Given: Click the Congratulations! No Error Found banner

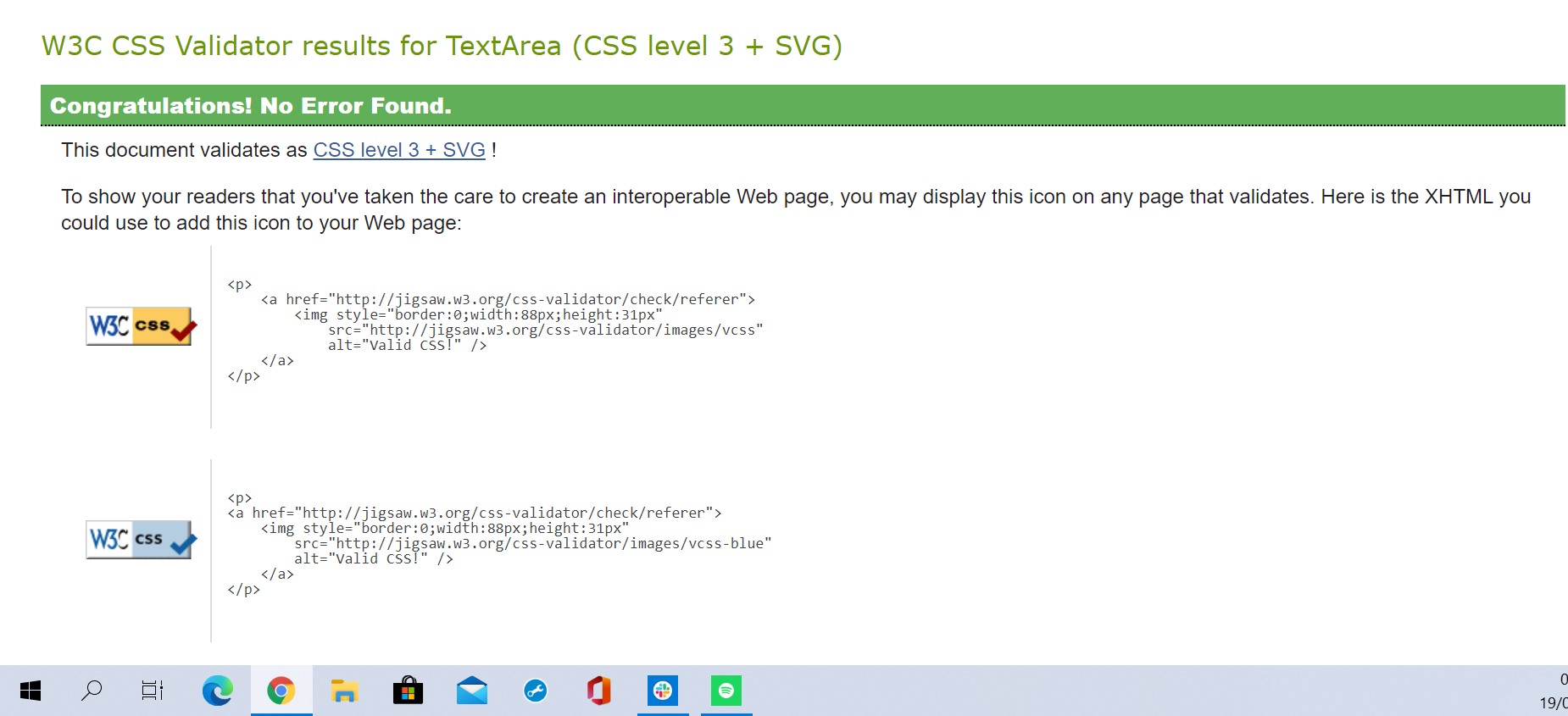Looking at the screenshot, I should tap(803, 106).
